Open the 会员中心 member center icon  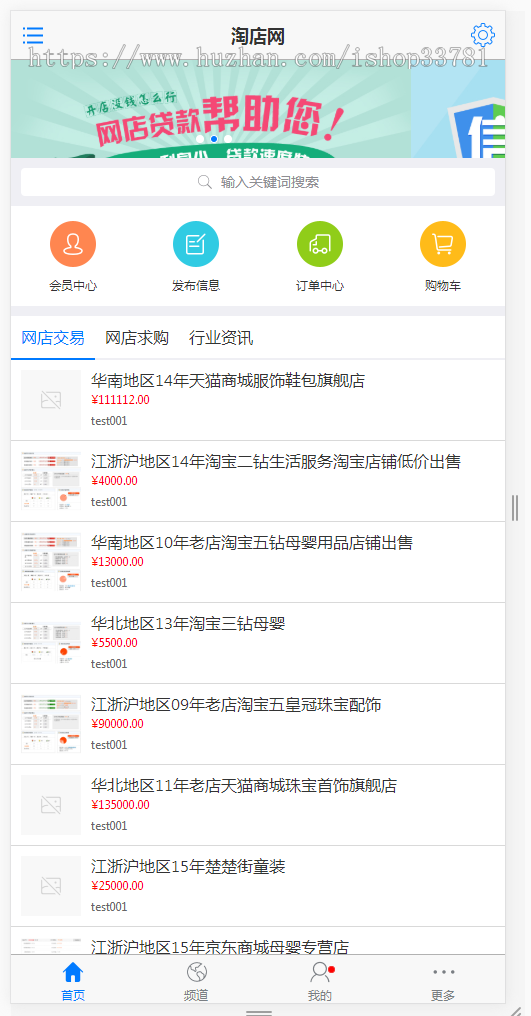73,244
